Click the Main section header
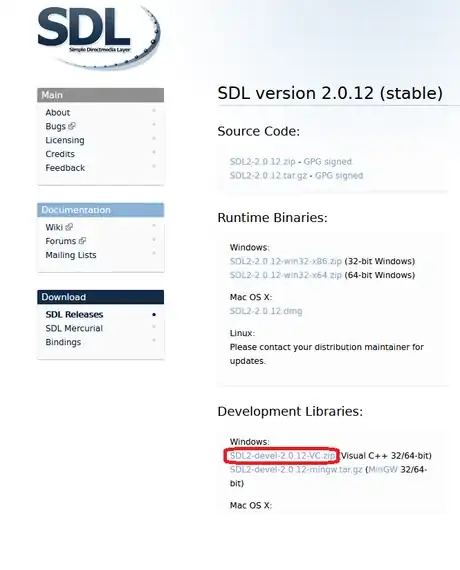Screen dimensions: 460x570 tap(101, 95)
